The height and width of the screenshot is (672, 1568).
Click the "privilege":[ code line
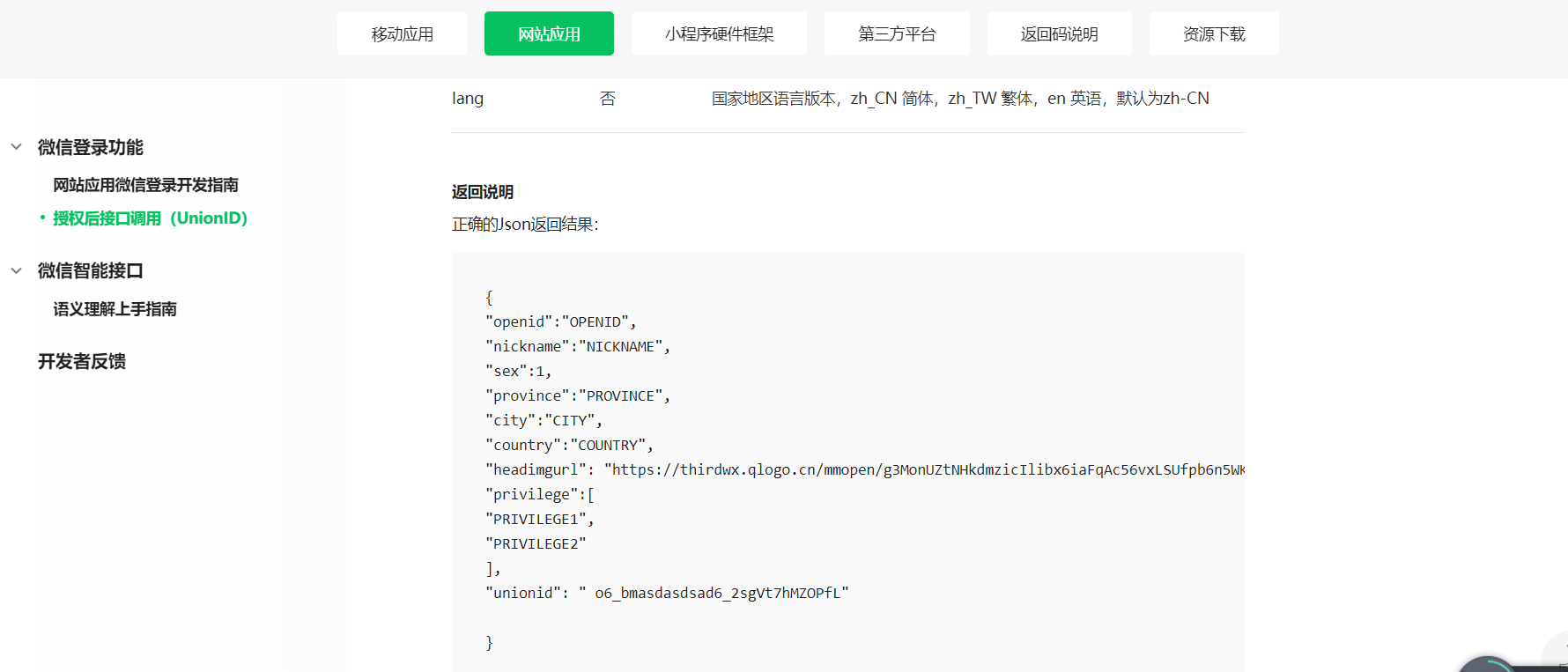[540, 495]
